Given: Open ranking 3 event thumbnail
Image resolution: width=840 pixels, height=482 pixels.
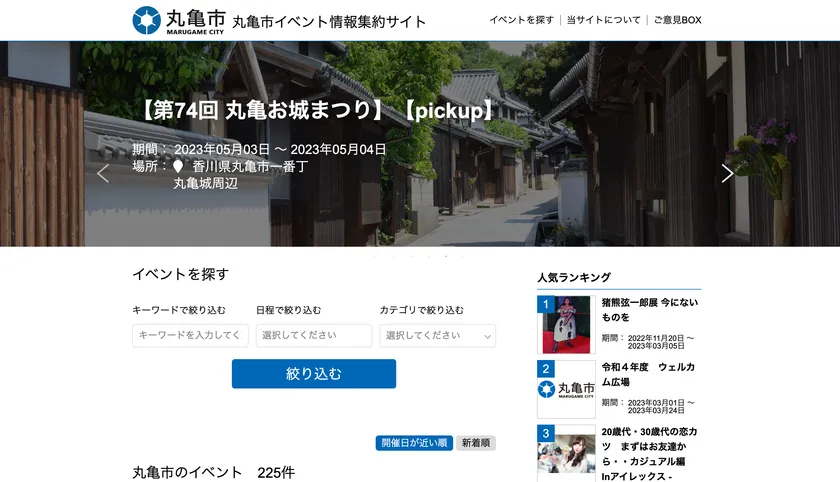Looking at the screenshot, I should 566,453.
